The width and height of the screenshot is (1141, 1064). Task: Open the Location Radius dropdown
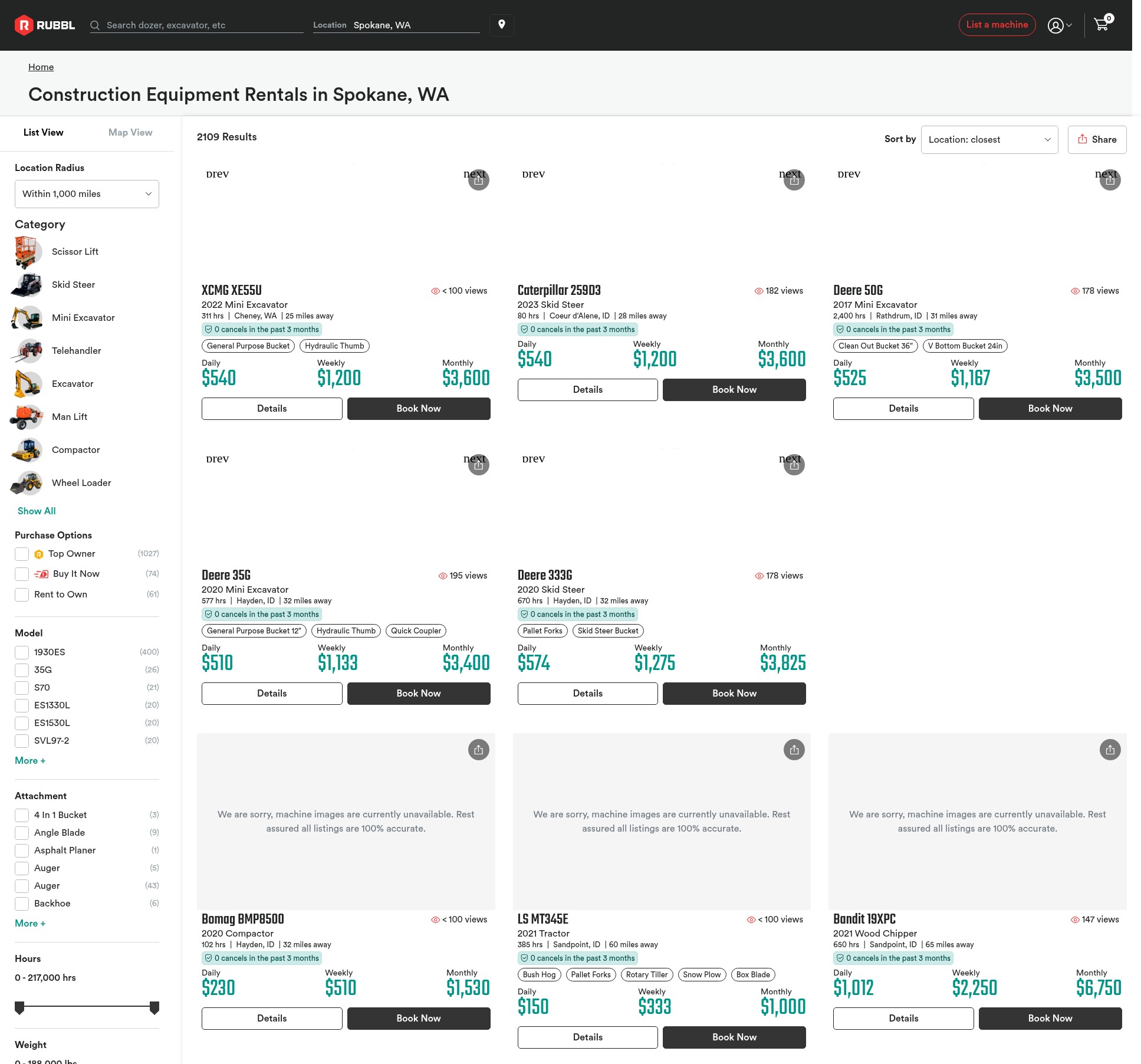pyautogui.click(x=87, y=194)
